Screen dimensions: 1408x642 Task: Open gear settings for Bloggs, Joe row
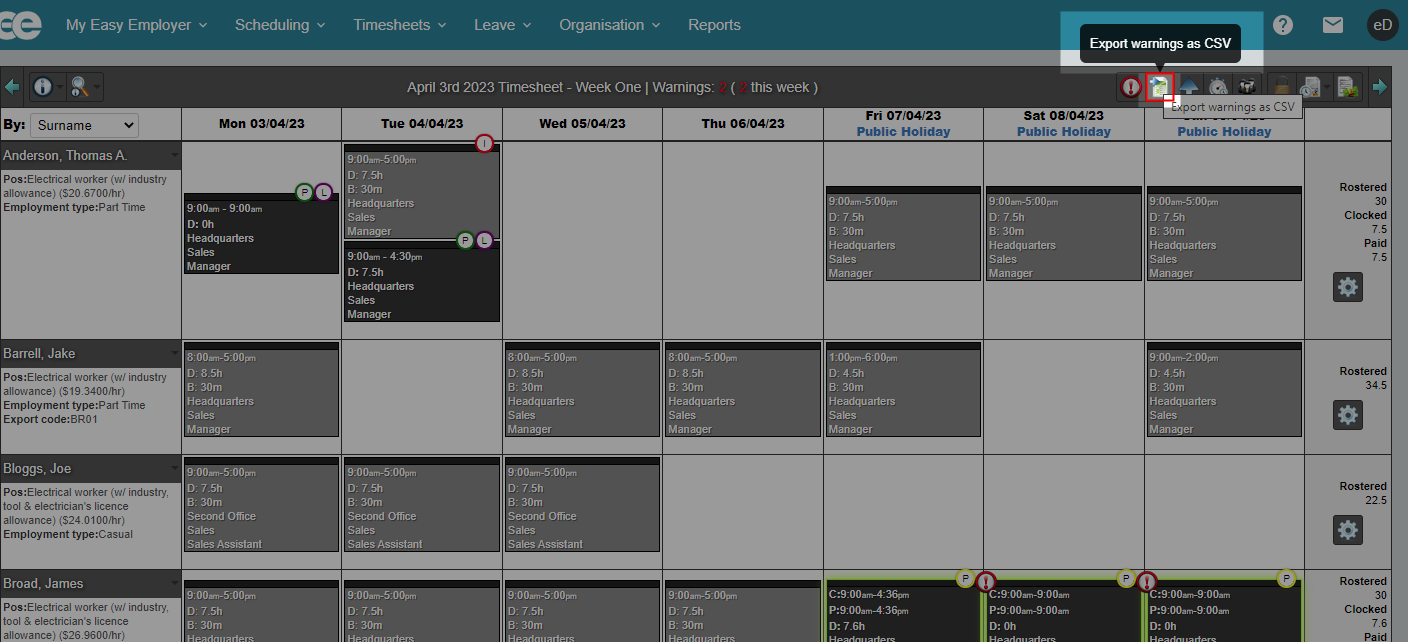coord(1348,529)
